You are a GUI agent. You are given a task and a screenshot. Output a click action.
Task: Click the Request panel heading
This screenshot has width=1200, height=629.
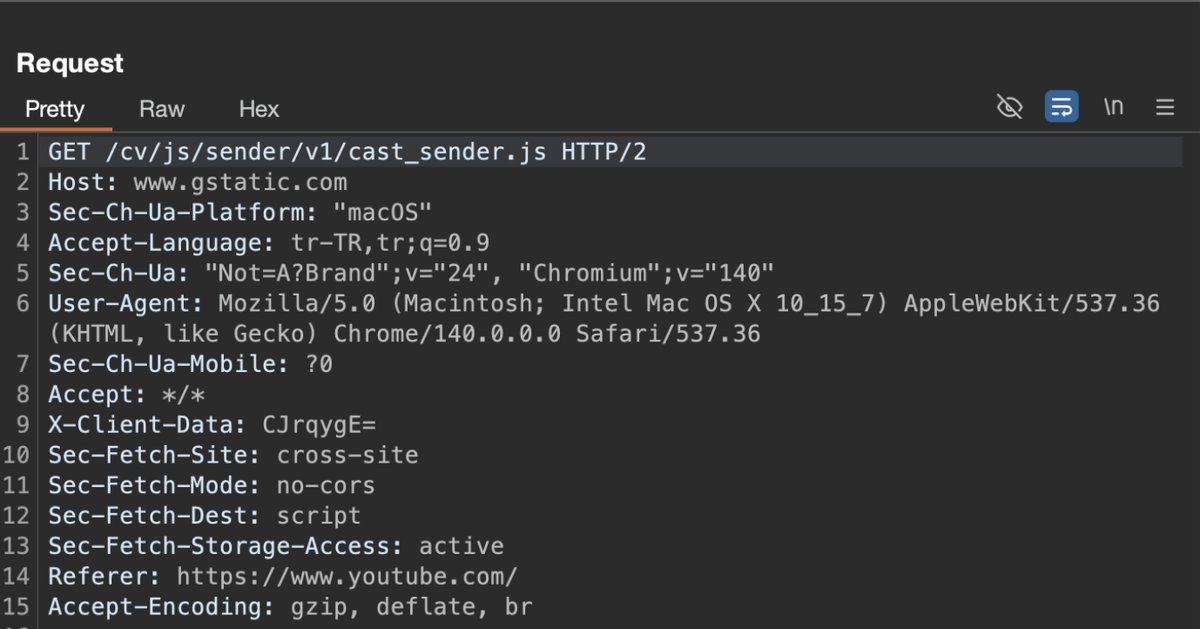(70, 63)
